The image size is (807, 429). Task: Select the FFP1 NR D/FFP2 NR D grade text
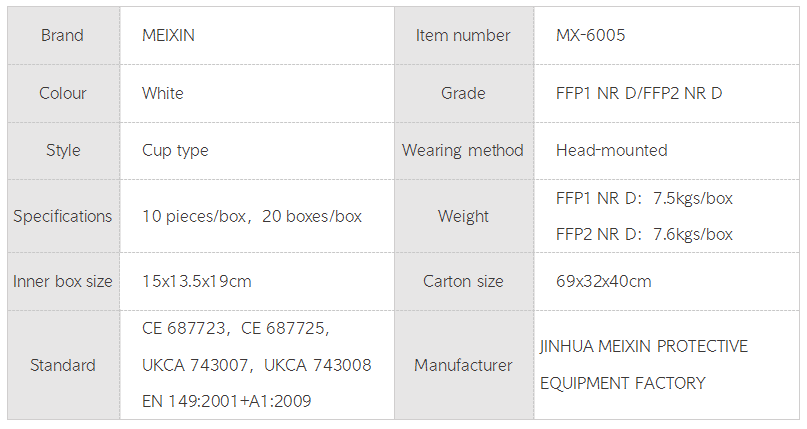click(x=639, y=93)
